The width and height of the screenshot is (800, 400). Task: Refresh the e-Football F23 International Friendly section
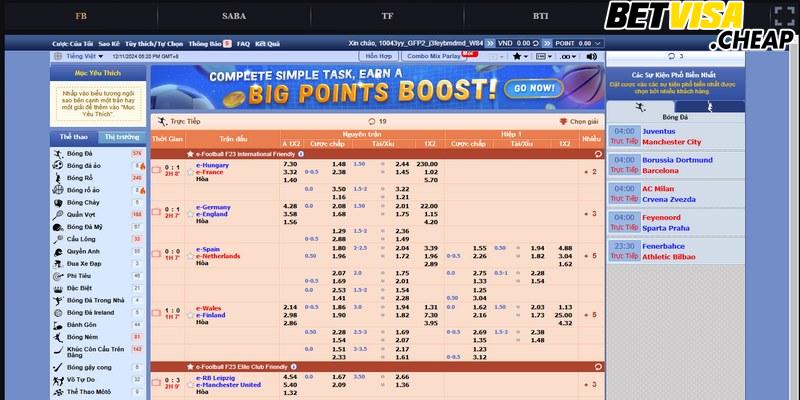click(598, 154)
